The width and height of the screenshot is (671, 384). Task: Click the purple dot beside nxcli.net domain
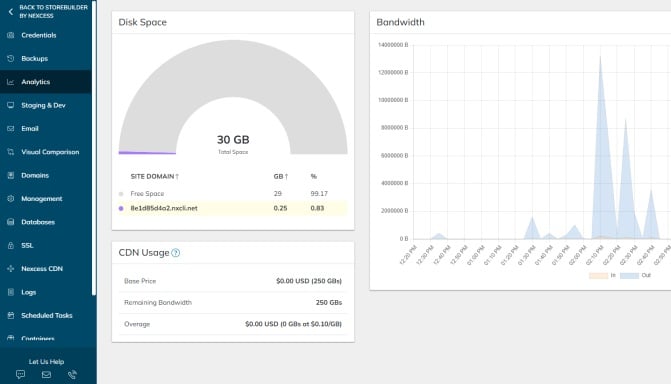coord(121,208)
